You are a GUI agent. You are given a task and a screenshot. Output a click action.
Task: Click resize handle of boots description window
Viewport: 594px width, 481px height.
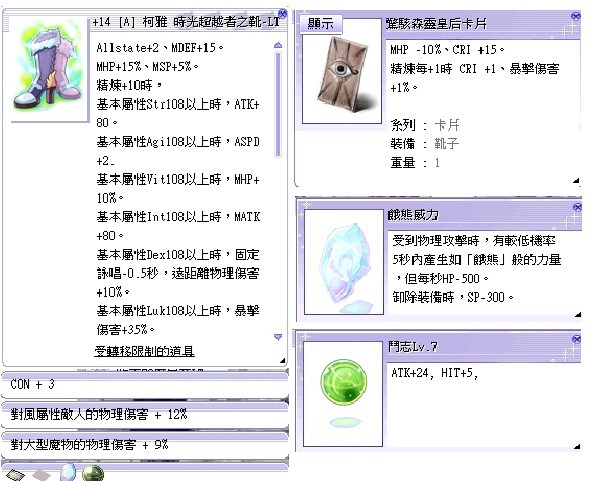tap(282, 361)
